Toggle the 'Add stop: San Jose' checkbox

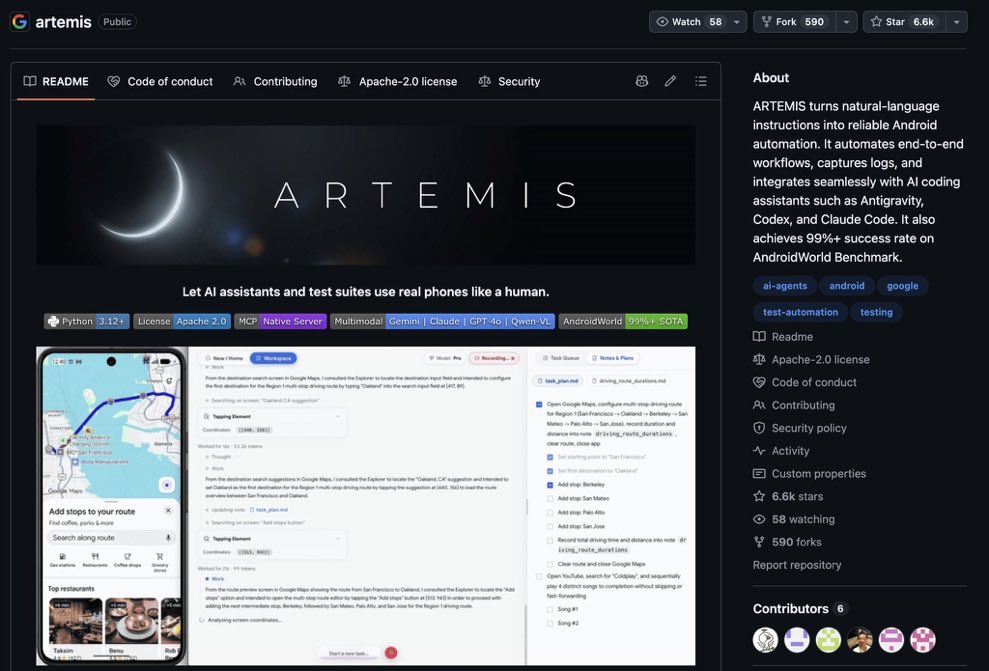tap(550, 527)
